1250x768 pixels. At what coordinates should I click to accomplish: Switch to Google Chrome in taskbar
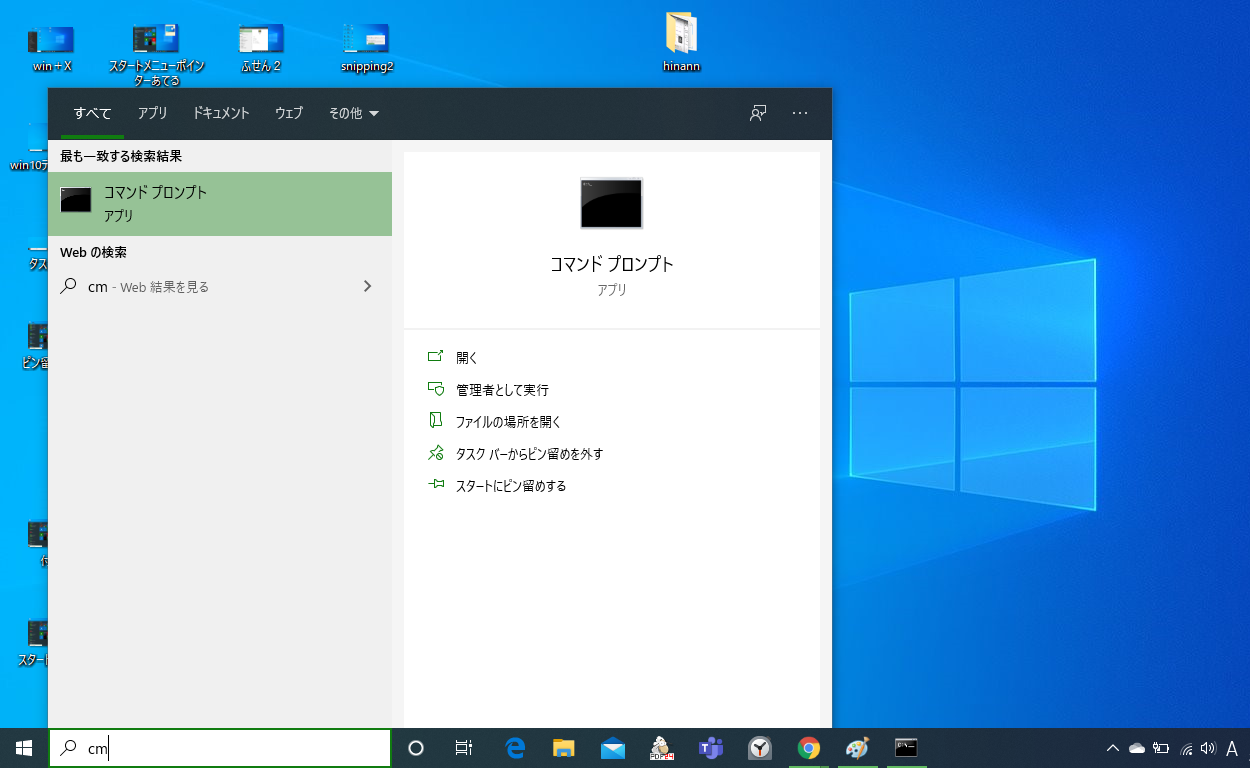pyautogui.click(x=809, y=748)
